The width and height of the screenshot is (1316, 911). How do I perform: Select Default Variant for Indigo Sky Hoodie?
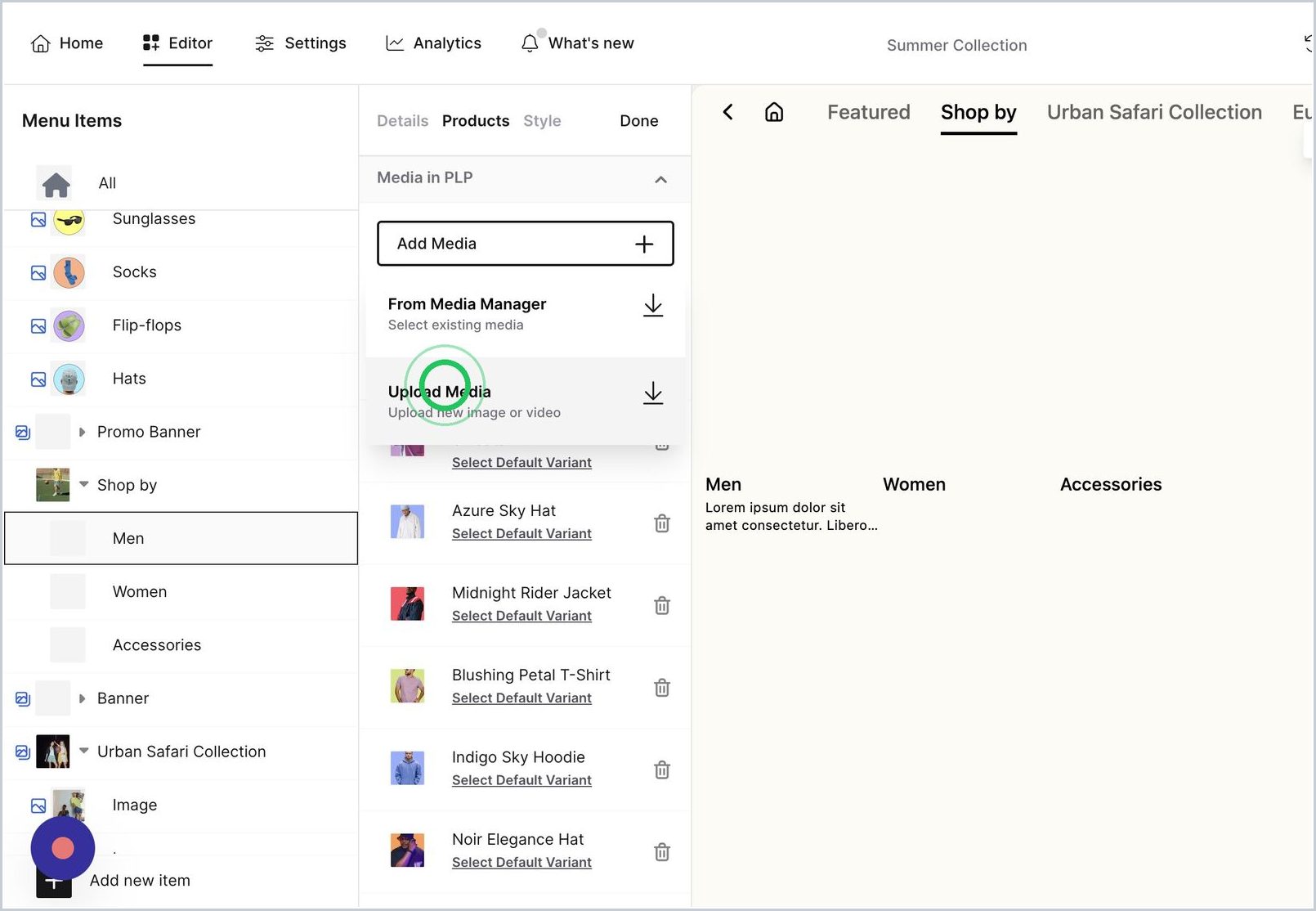pyautogui.click(x=521, y=780)
